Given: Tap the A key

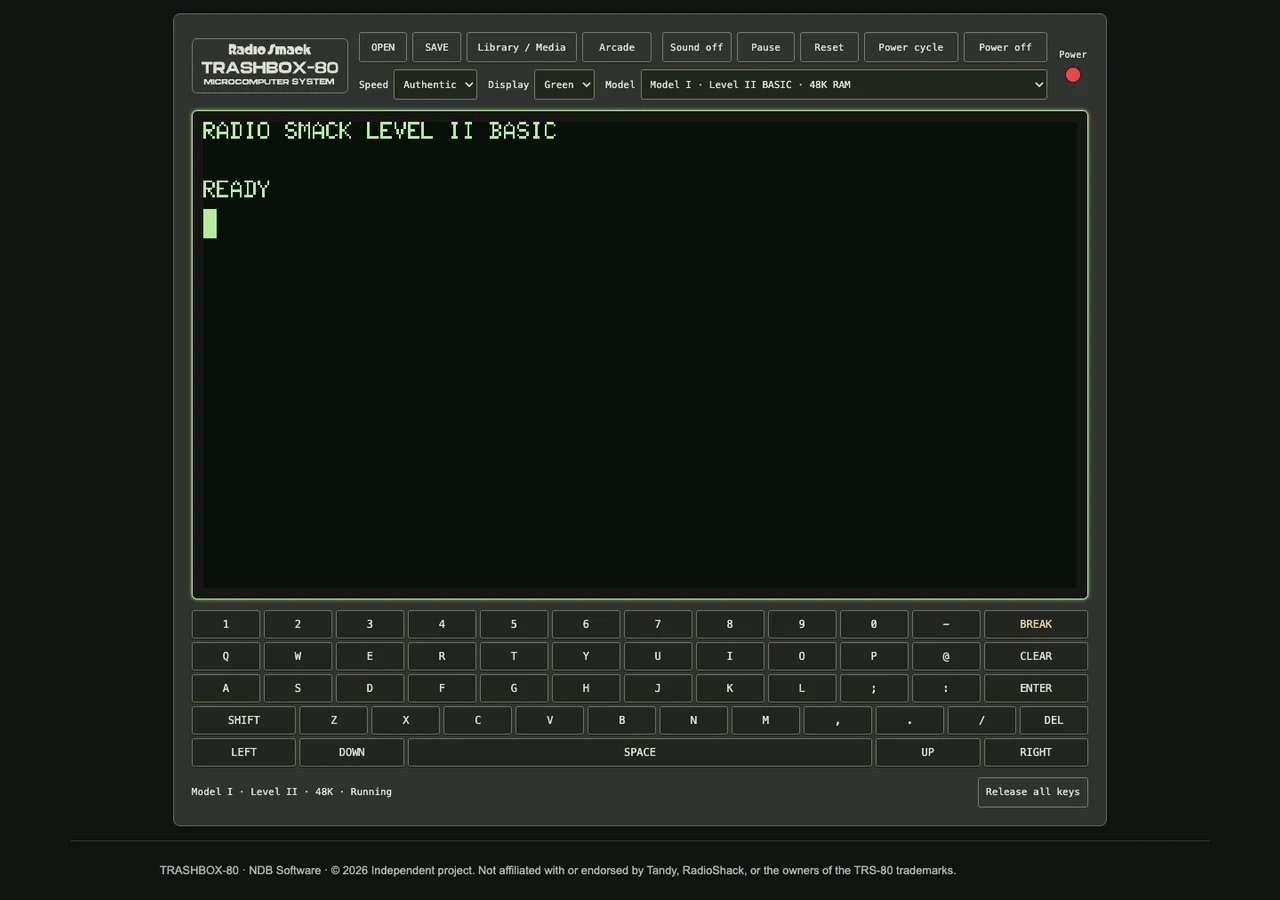Looking at the screenshot, I should point(226,688).
